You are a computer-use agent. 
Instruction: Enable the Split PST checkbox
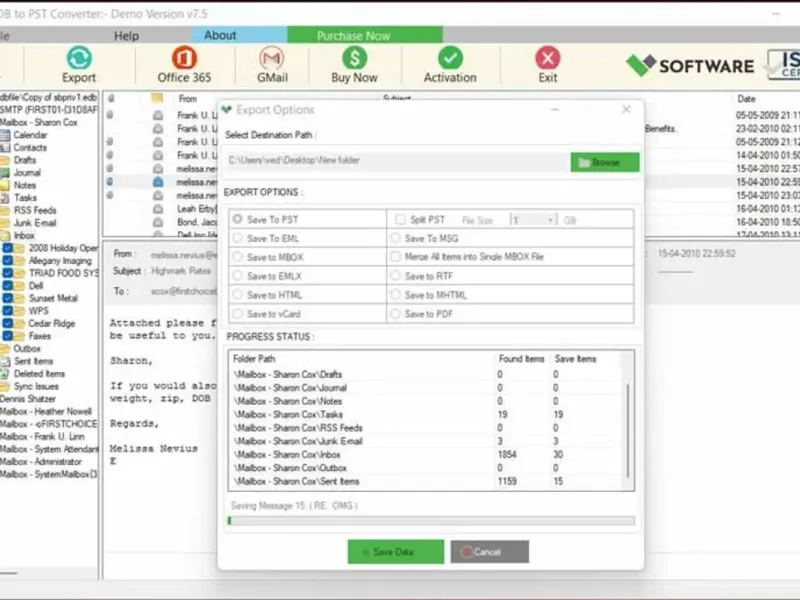pyautogui.click(x=401, y=219)
